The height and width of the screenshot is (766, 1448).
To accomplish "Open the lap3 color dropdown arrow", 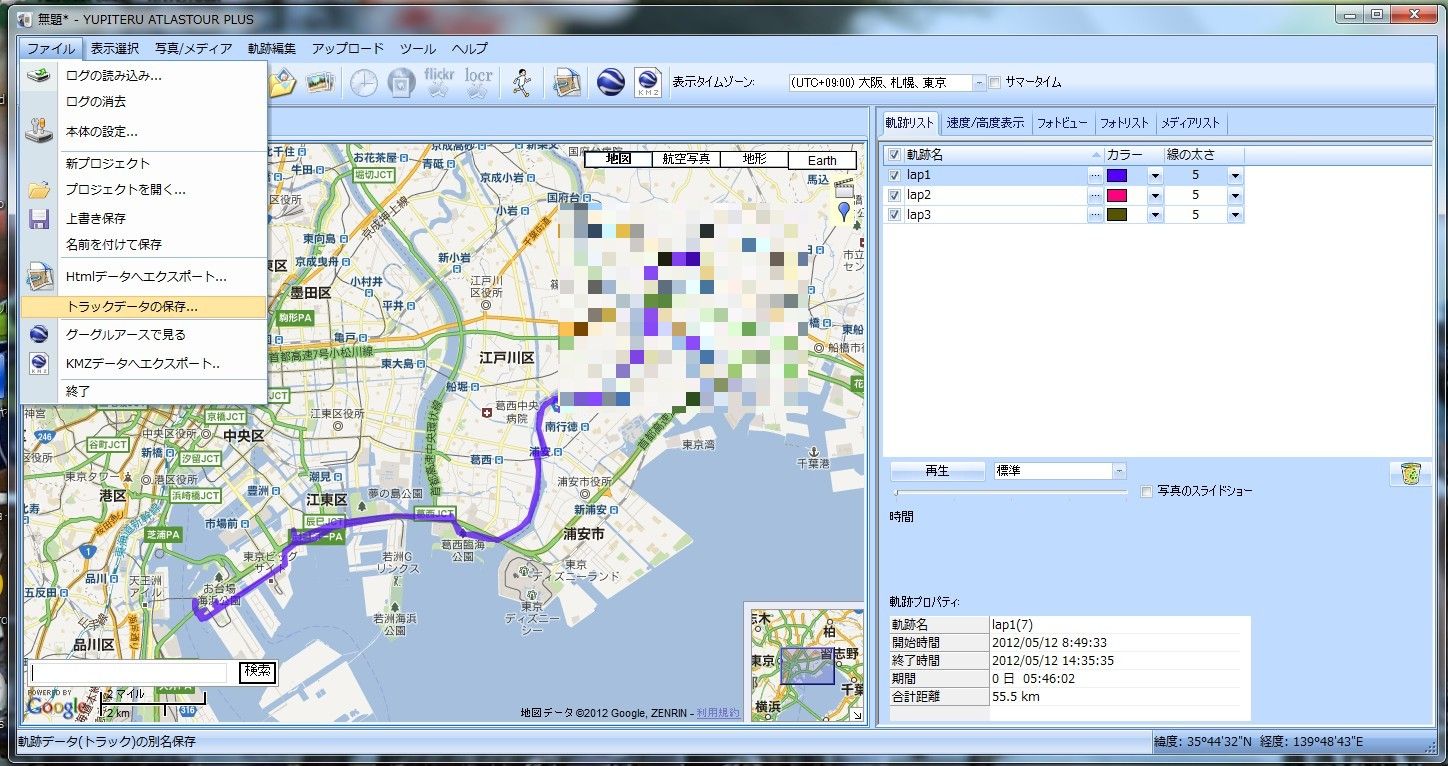I will click(1154, 215).
